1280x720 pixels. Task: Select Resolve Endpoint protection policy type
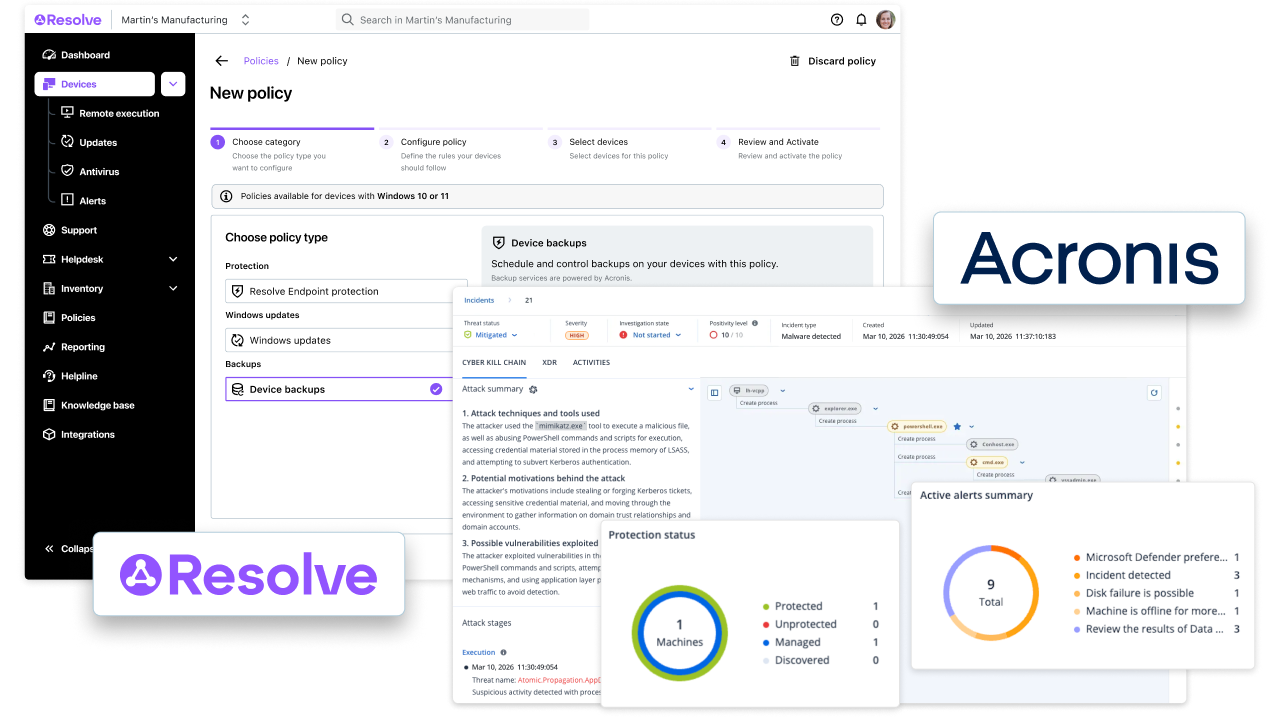(x=346, y=291)
